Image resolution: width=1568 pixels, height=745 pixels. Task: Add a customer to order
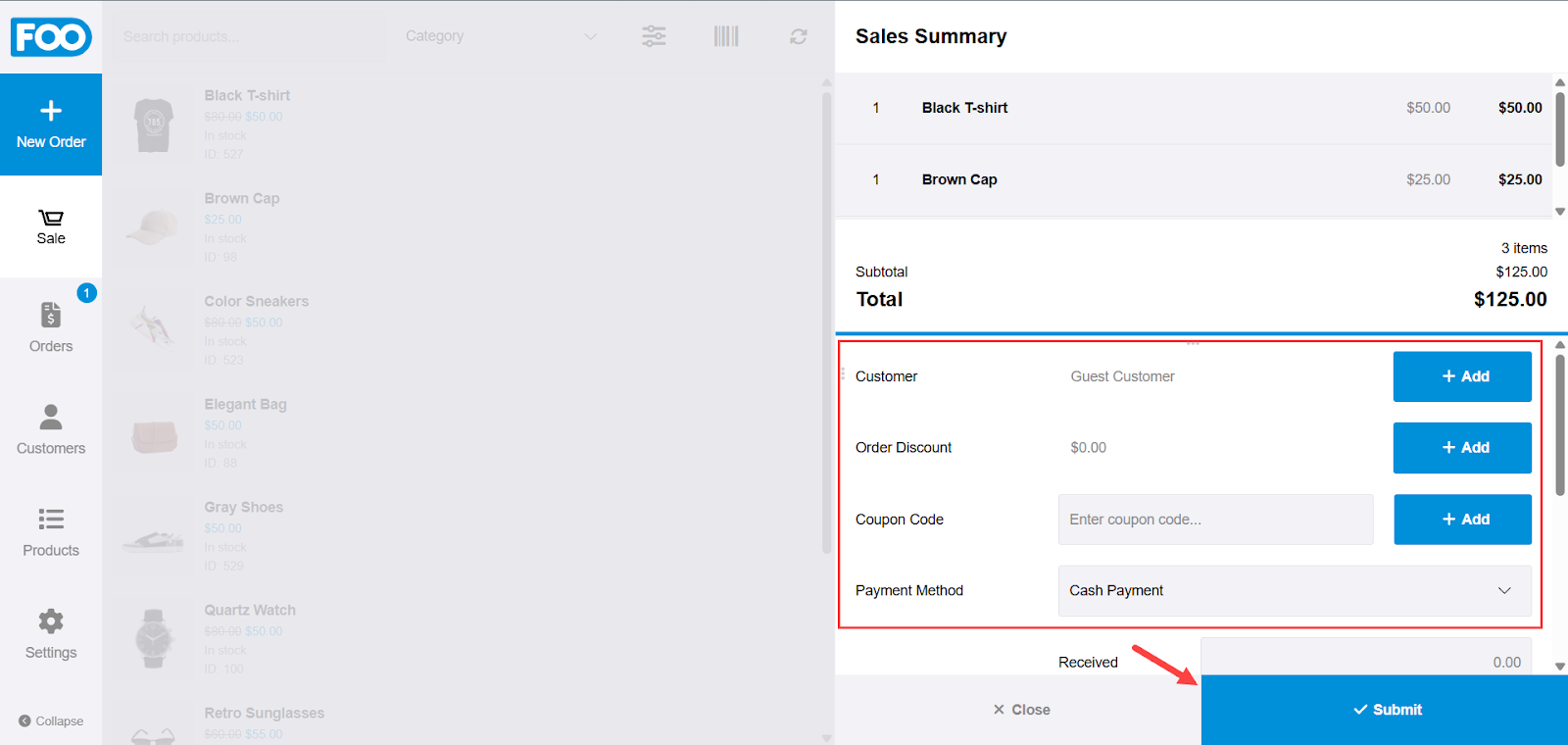point(1462,376)
